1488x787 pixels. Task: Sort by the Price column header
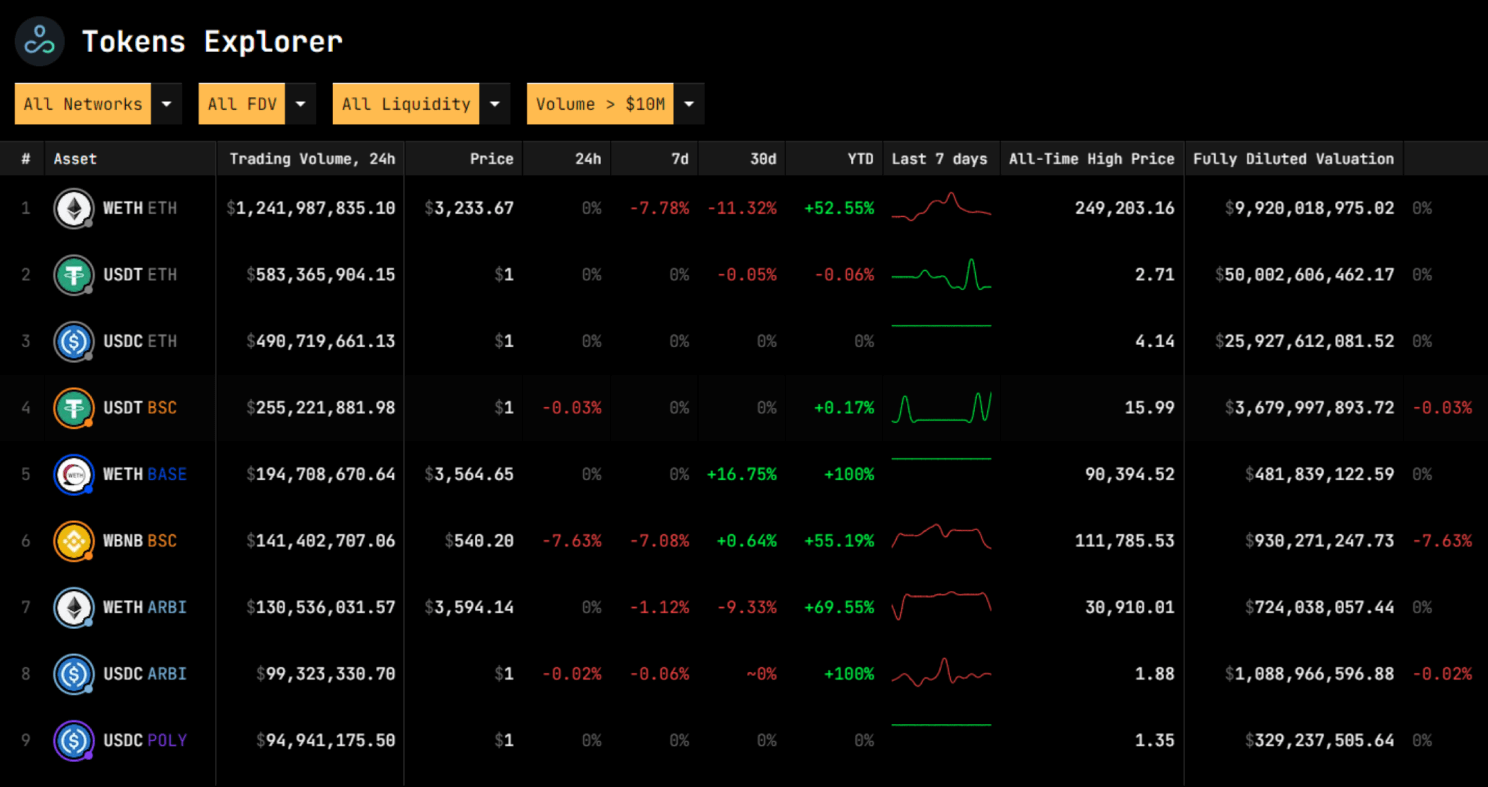point(491,159)
